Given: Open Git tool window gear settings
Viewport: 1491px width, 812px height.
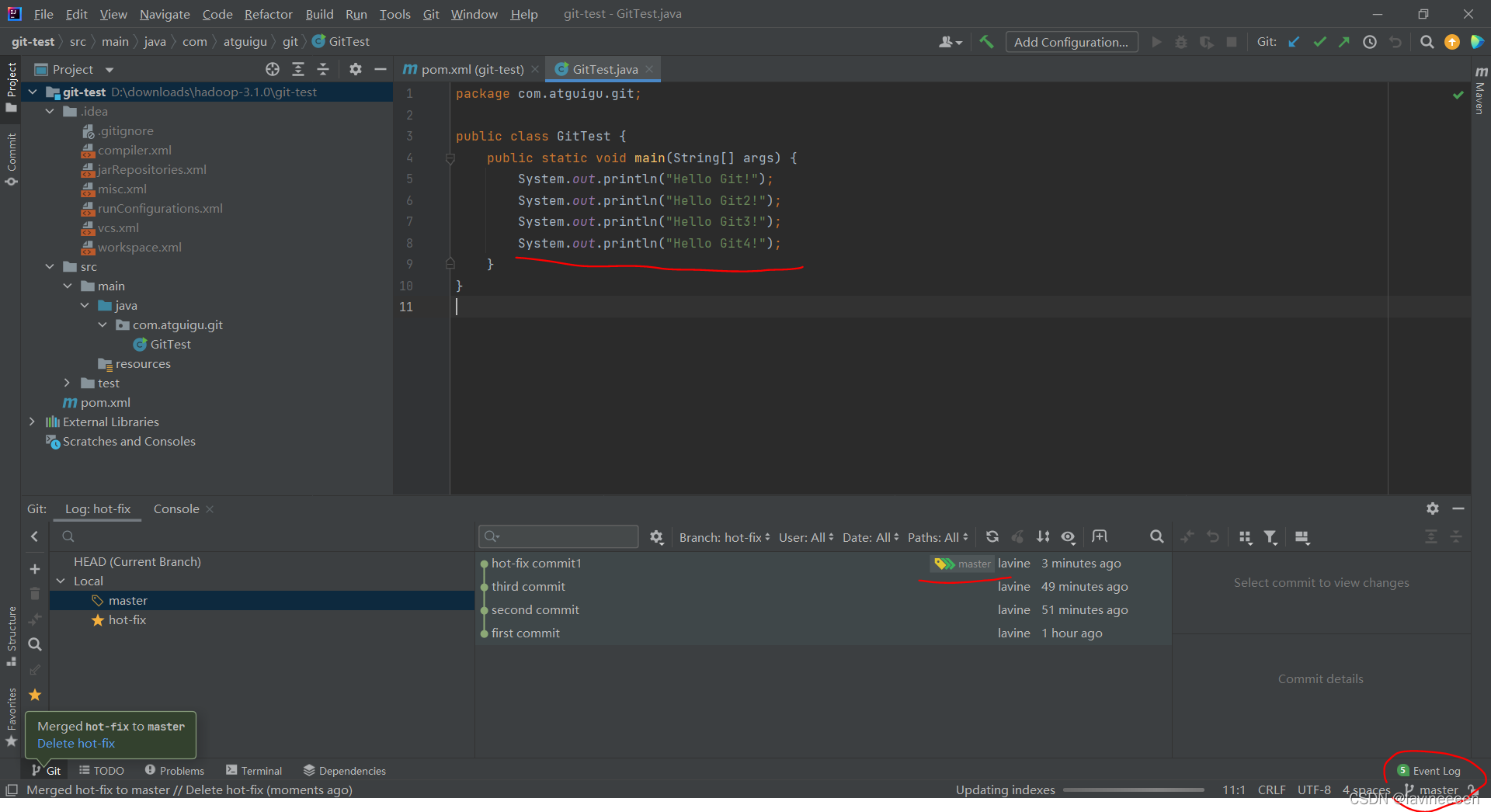Looking at the screenshot, I should pos(1433,508).
